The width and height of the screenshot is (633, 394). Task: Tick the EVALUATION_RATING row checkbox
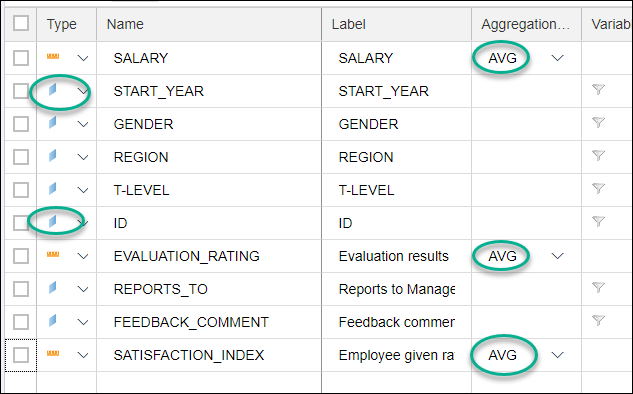coord(21,256)
